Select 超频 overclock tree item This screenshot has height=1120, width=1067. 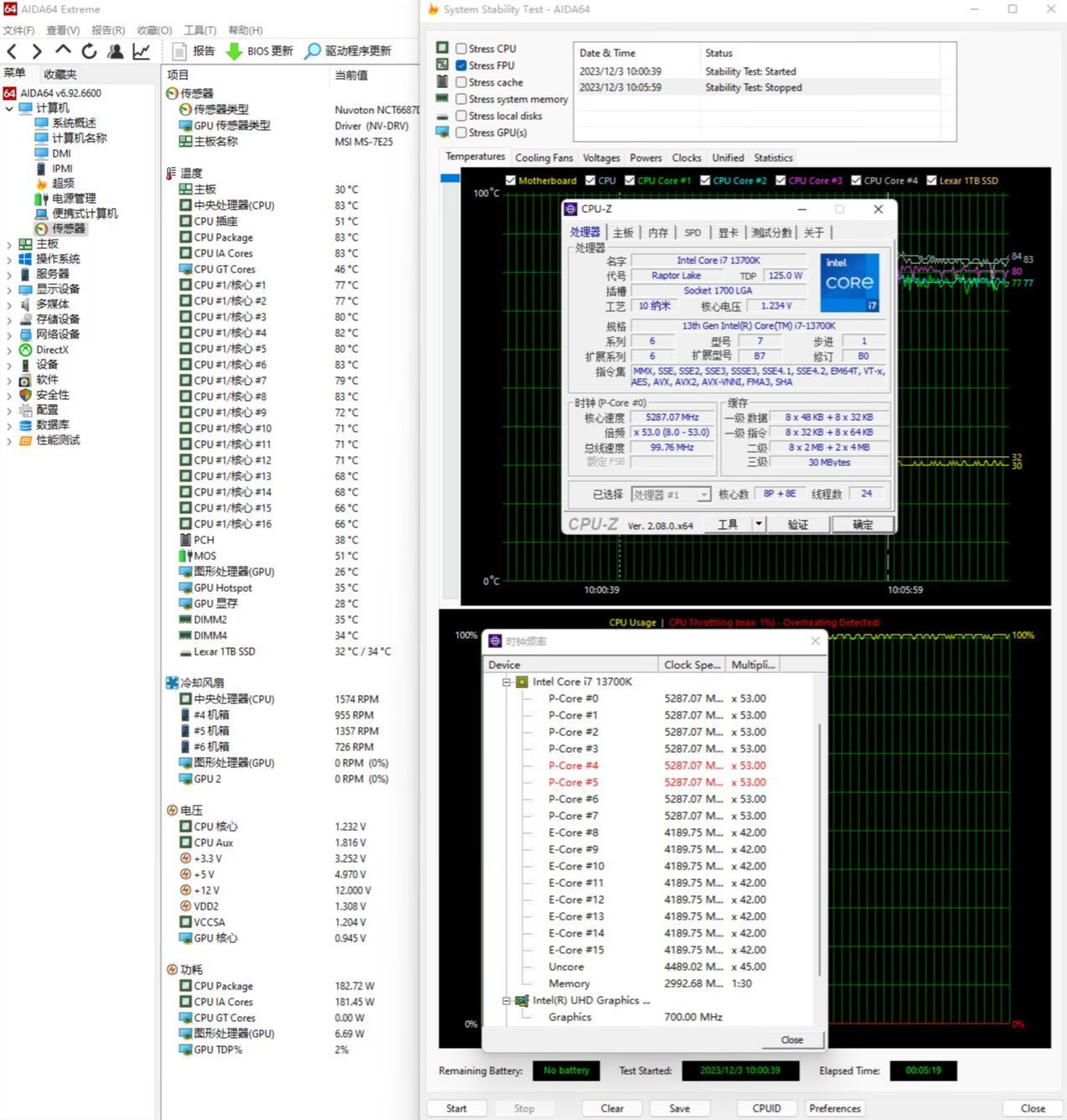click(63, 184)
